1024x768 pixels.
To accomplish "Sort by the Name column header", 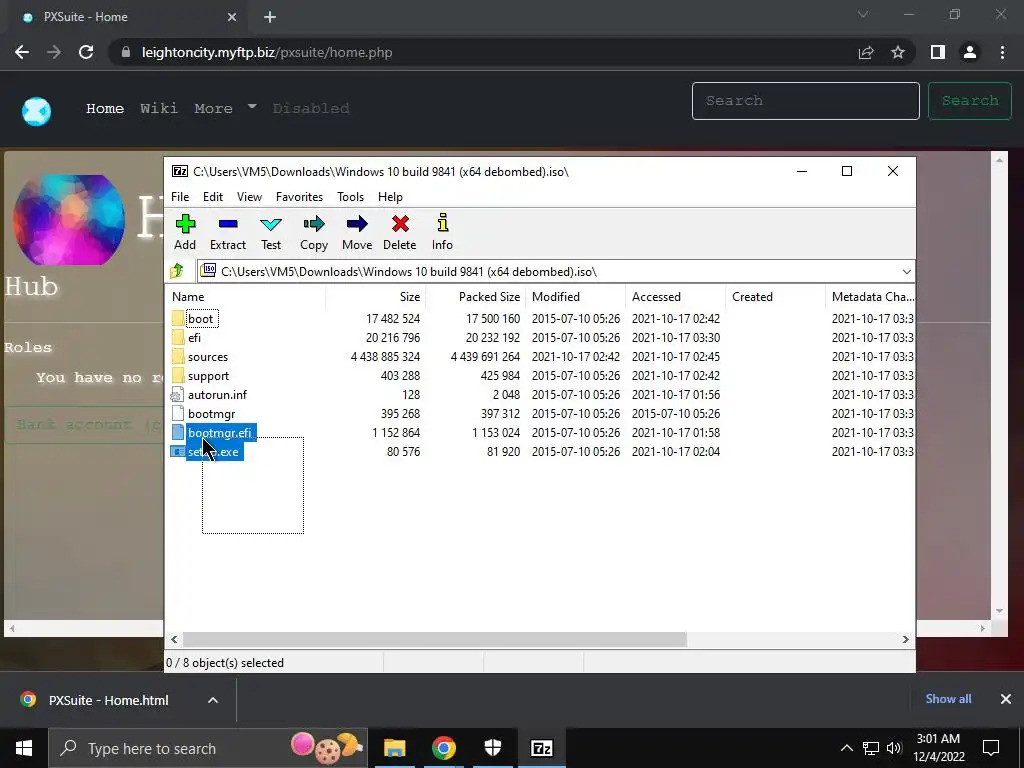I will pos(246,296).
